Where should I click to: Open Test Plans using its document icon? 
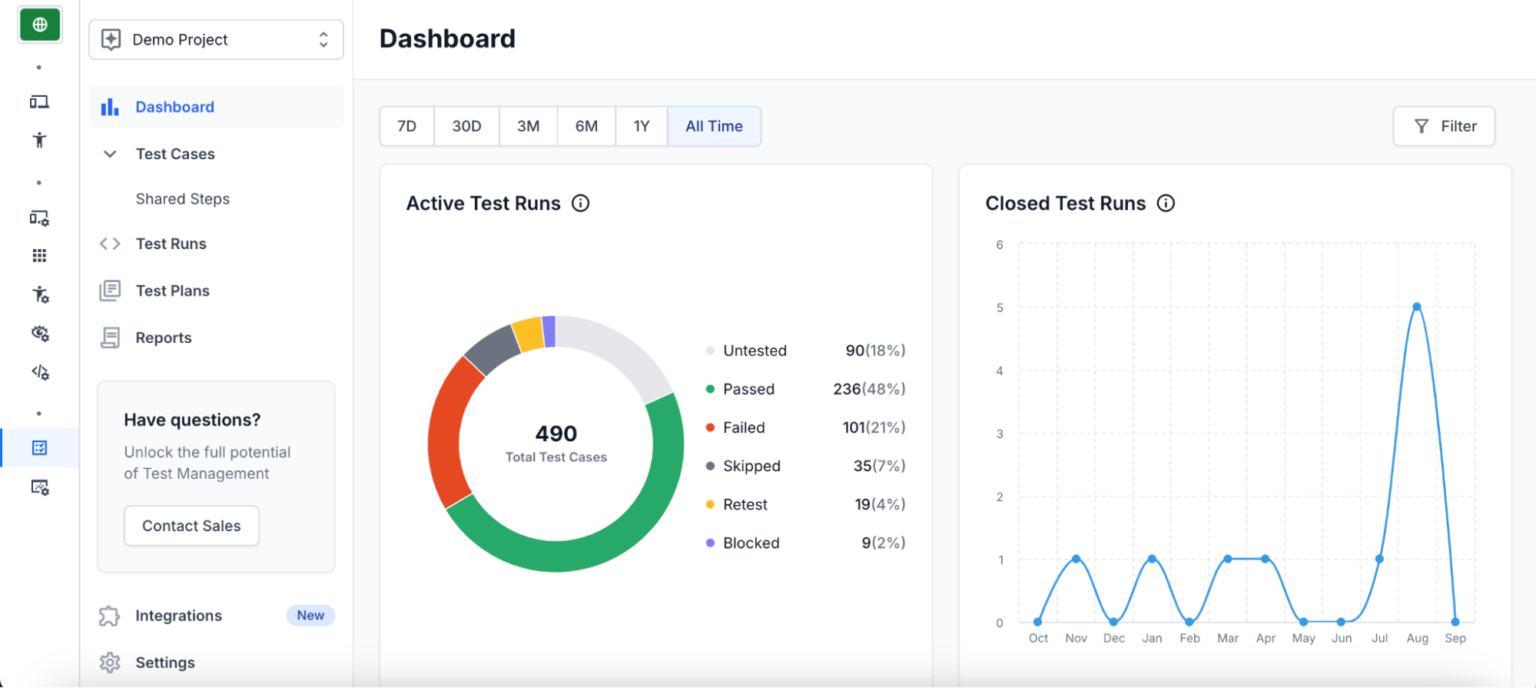tap(110, 290)
